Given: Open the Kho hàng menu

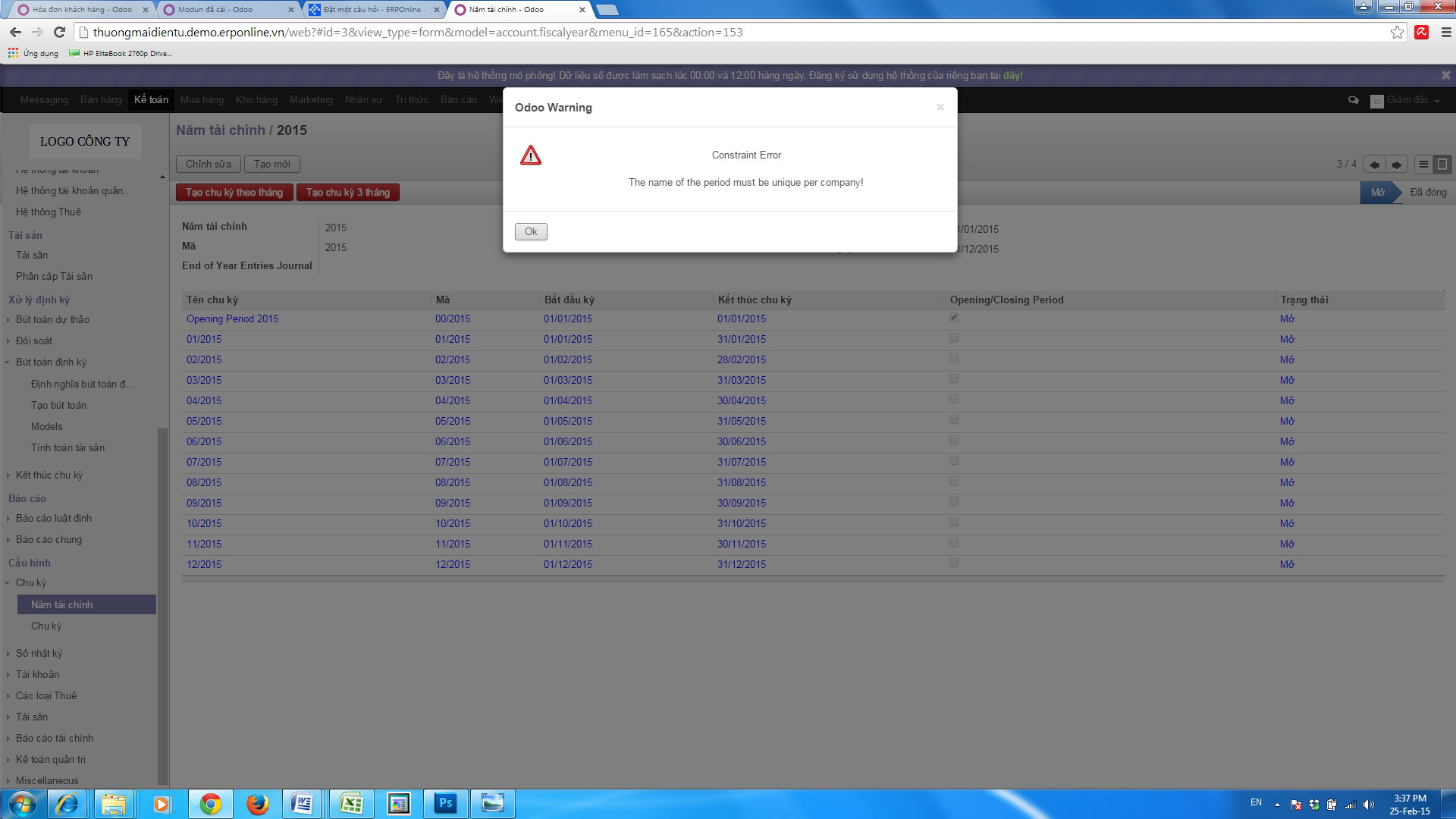Looking at the screenshot, I should coord(256,99).
